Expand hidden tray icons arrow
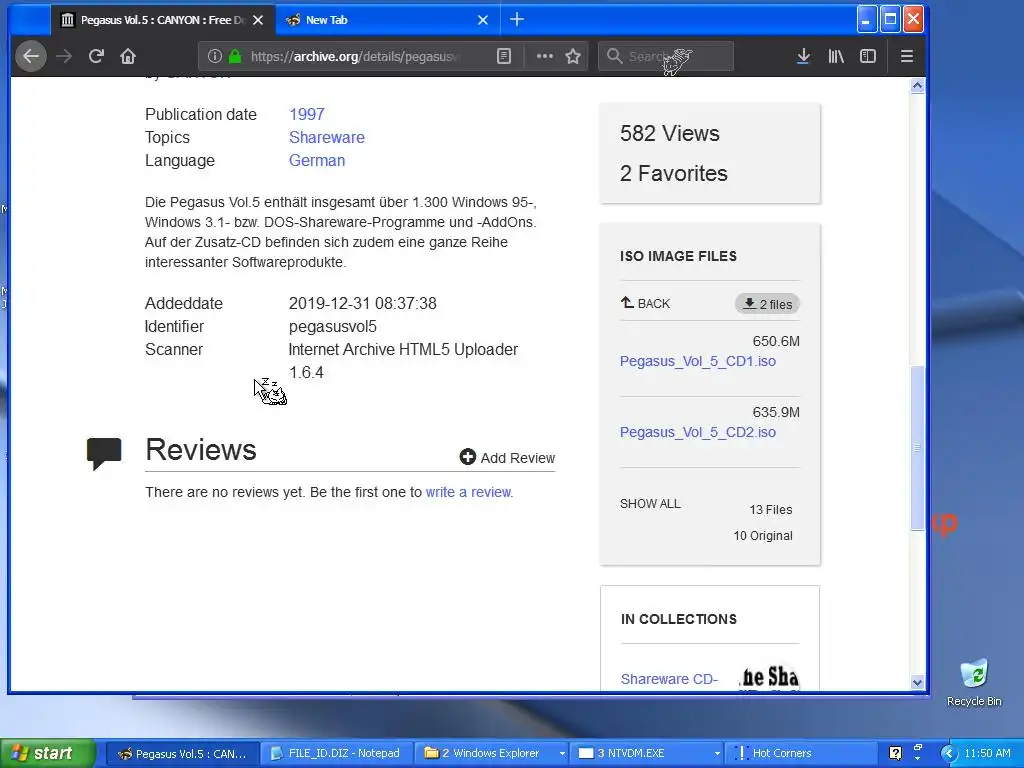Screen dimensions: 1024x768 pyautogui.click(x=949, y=754)
